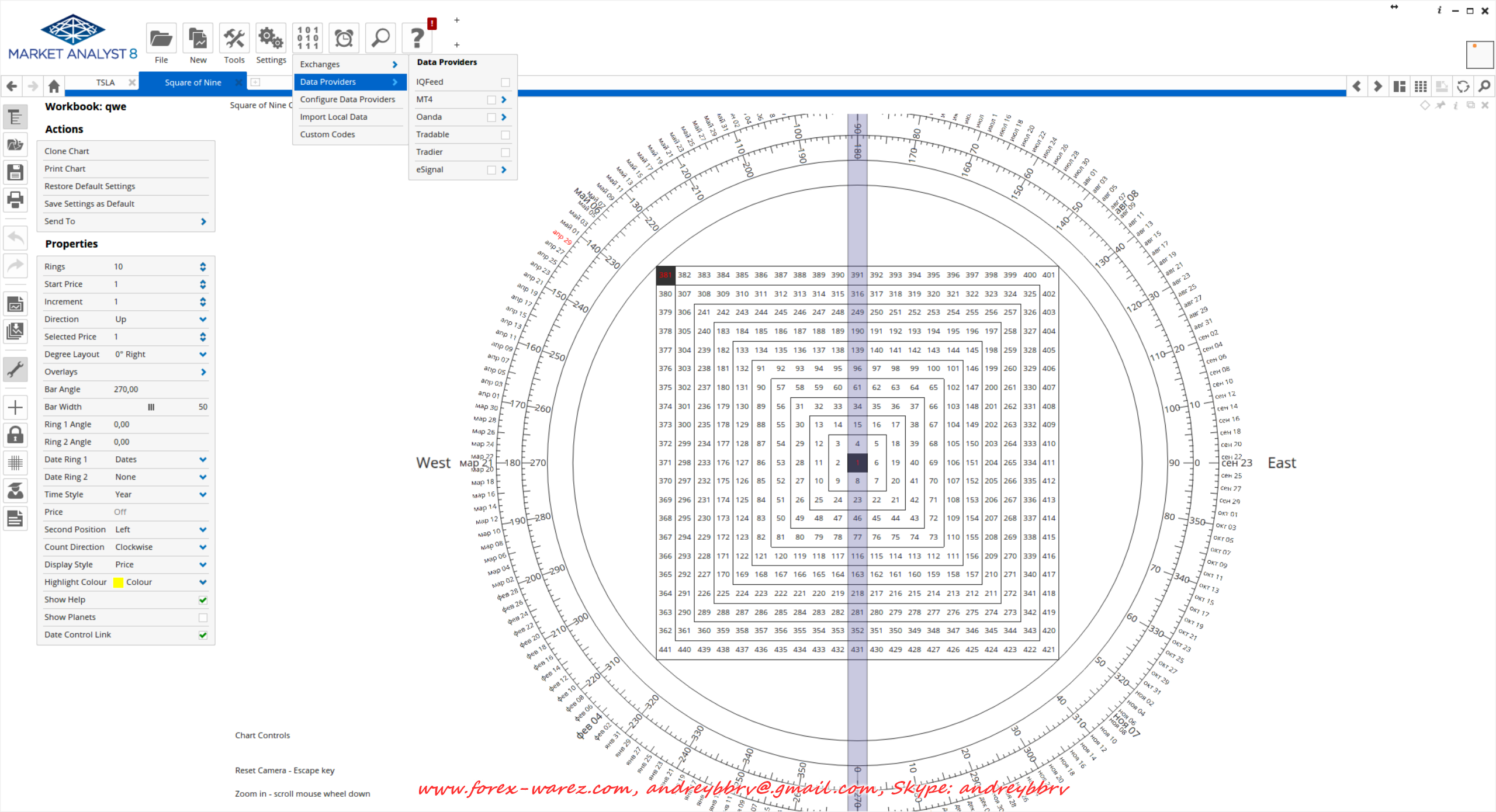Click Restore Default Settings
Viewport: 1496px width, 812px height.
(89, 186)
